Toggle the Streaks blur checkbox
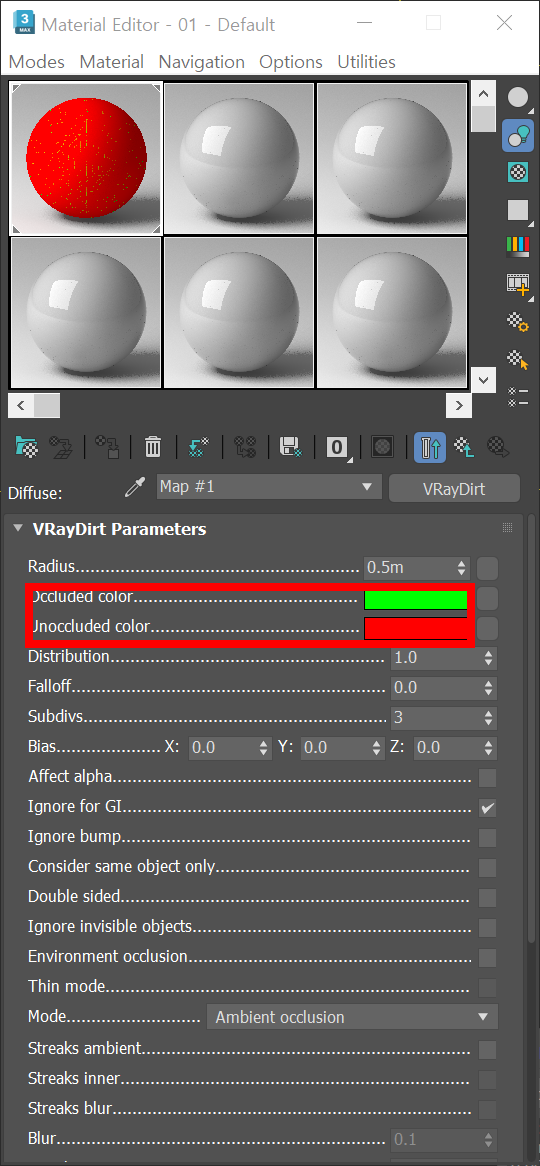 [x=488, y=1110]
